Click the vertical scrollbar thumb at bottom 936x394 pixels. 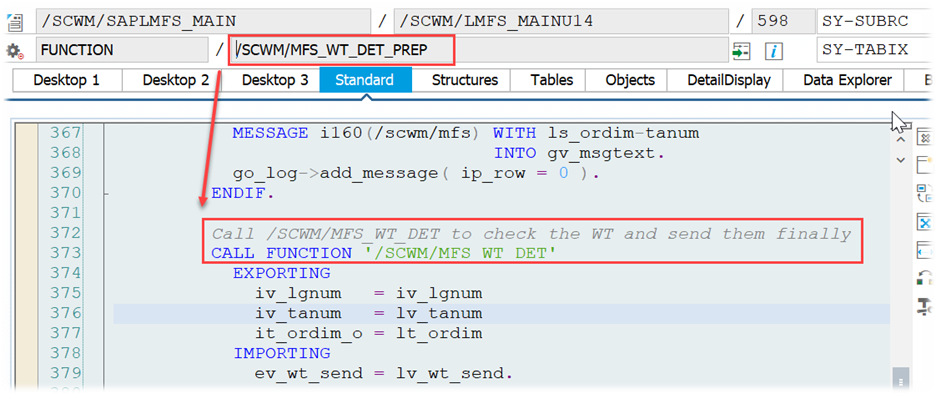coord(901,378)
